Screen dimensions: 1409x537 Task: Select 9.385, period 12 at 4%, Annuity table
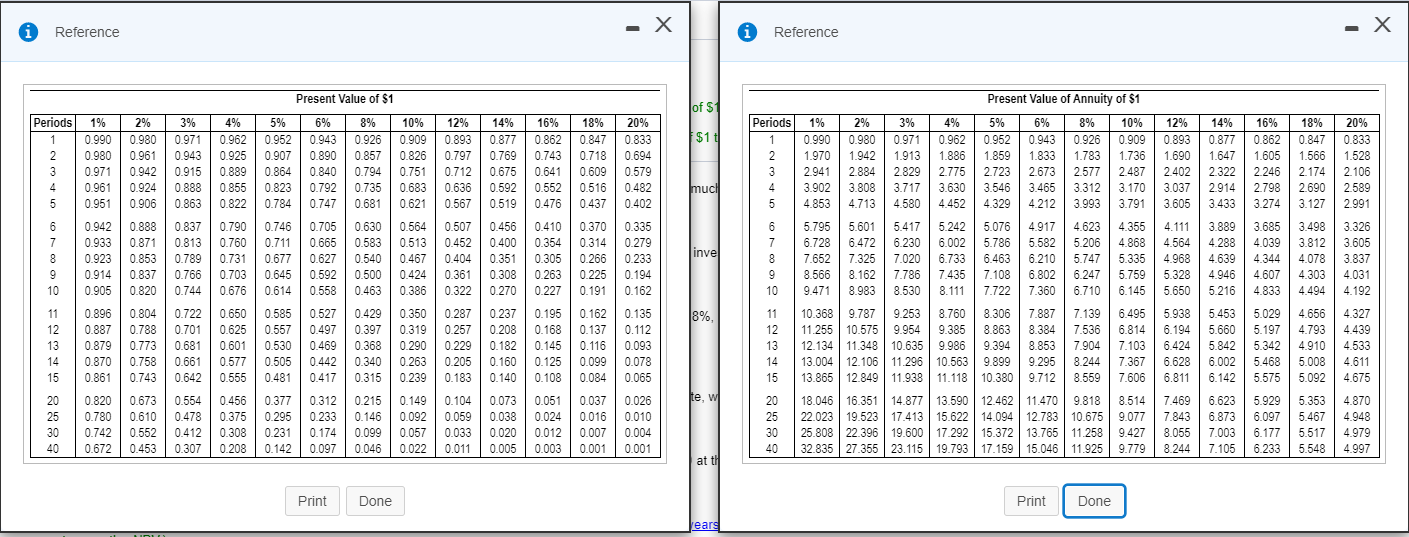pyautogui.click(x=951, y=330)
